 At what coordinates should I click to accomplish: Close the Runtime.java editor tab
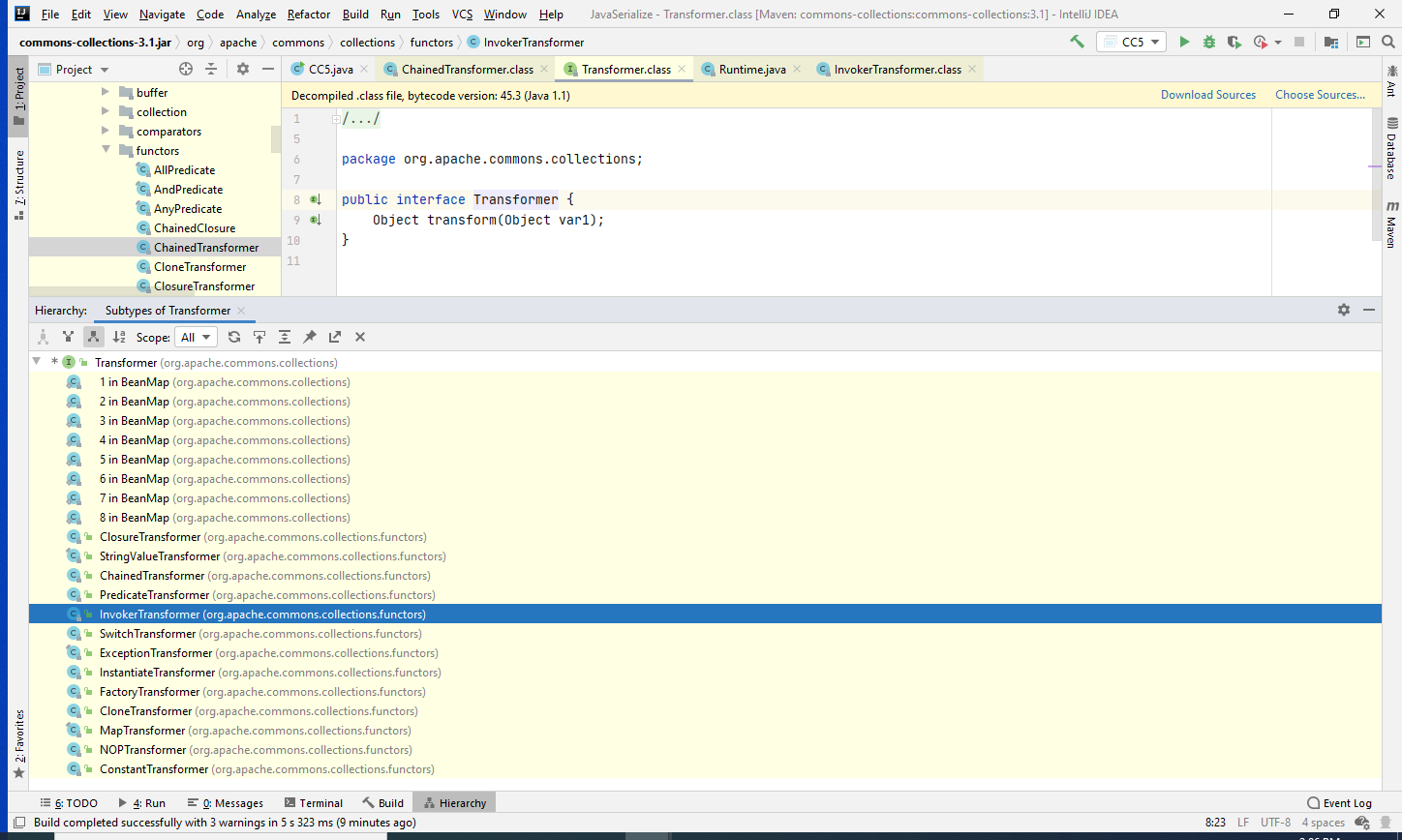[x=797, y=70]
